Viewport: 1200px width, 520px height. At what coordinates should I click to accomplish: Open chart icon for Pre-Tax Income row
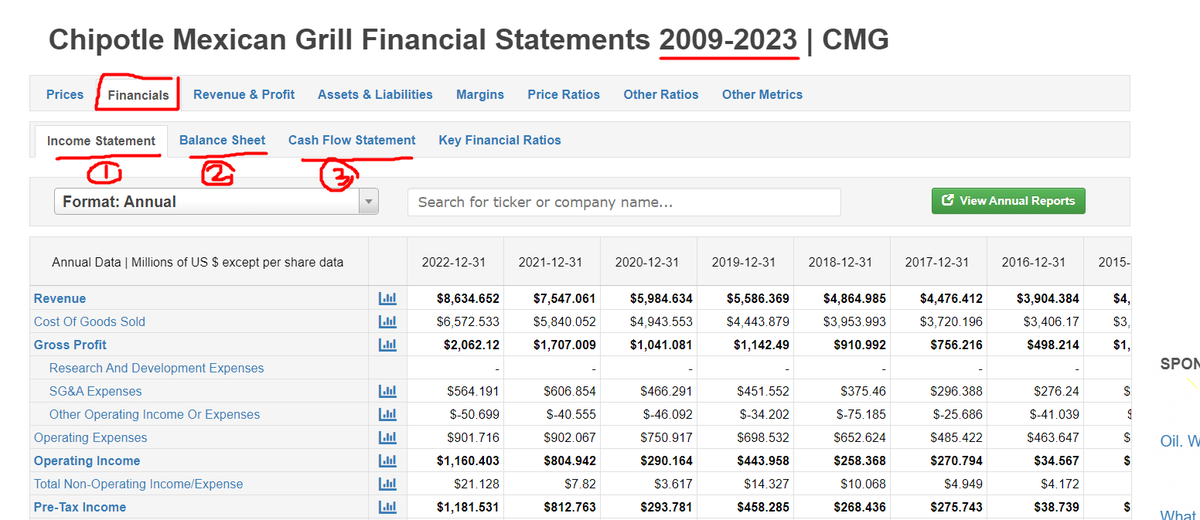coord(388,507)
